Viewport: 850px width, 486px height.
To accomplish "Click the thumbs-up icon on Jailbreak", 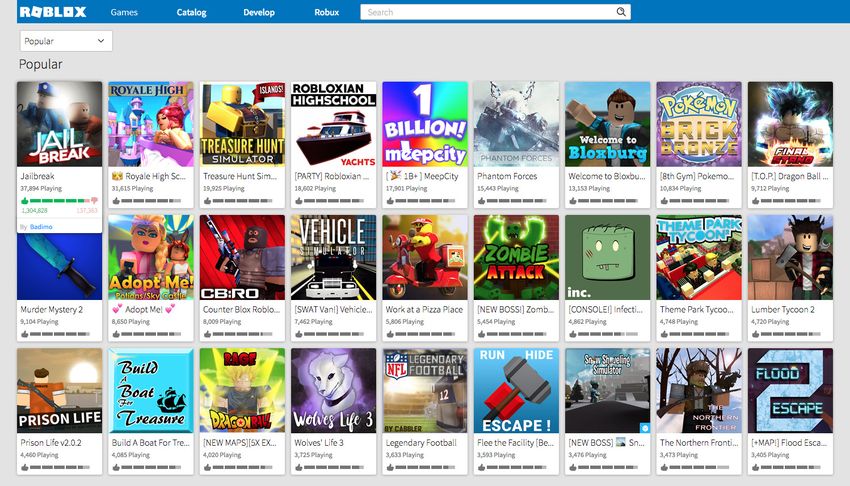I will (x=24, y=201).
